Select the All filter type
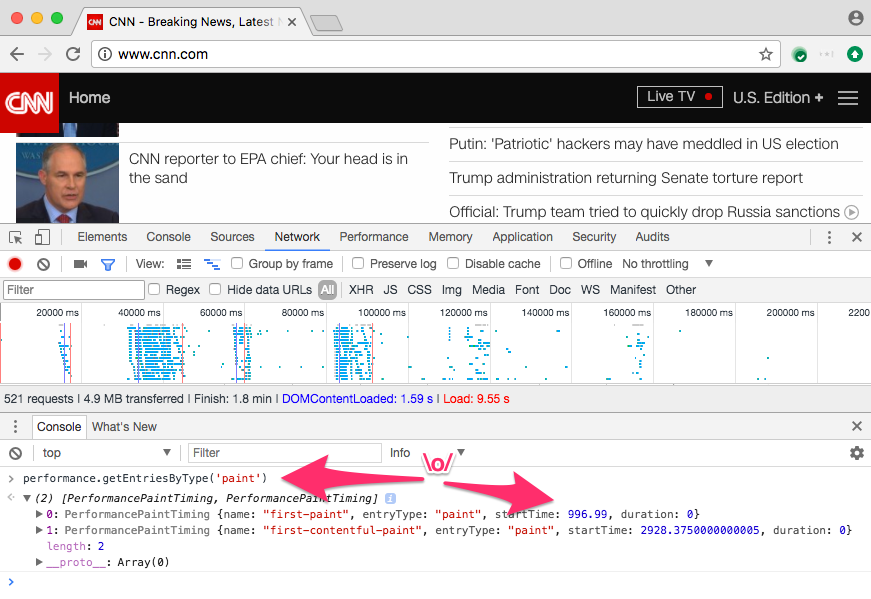This screenshot has height=599, width=871. (x=327, y=290)
